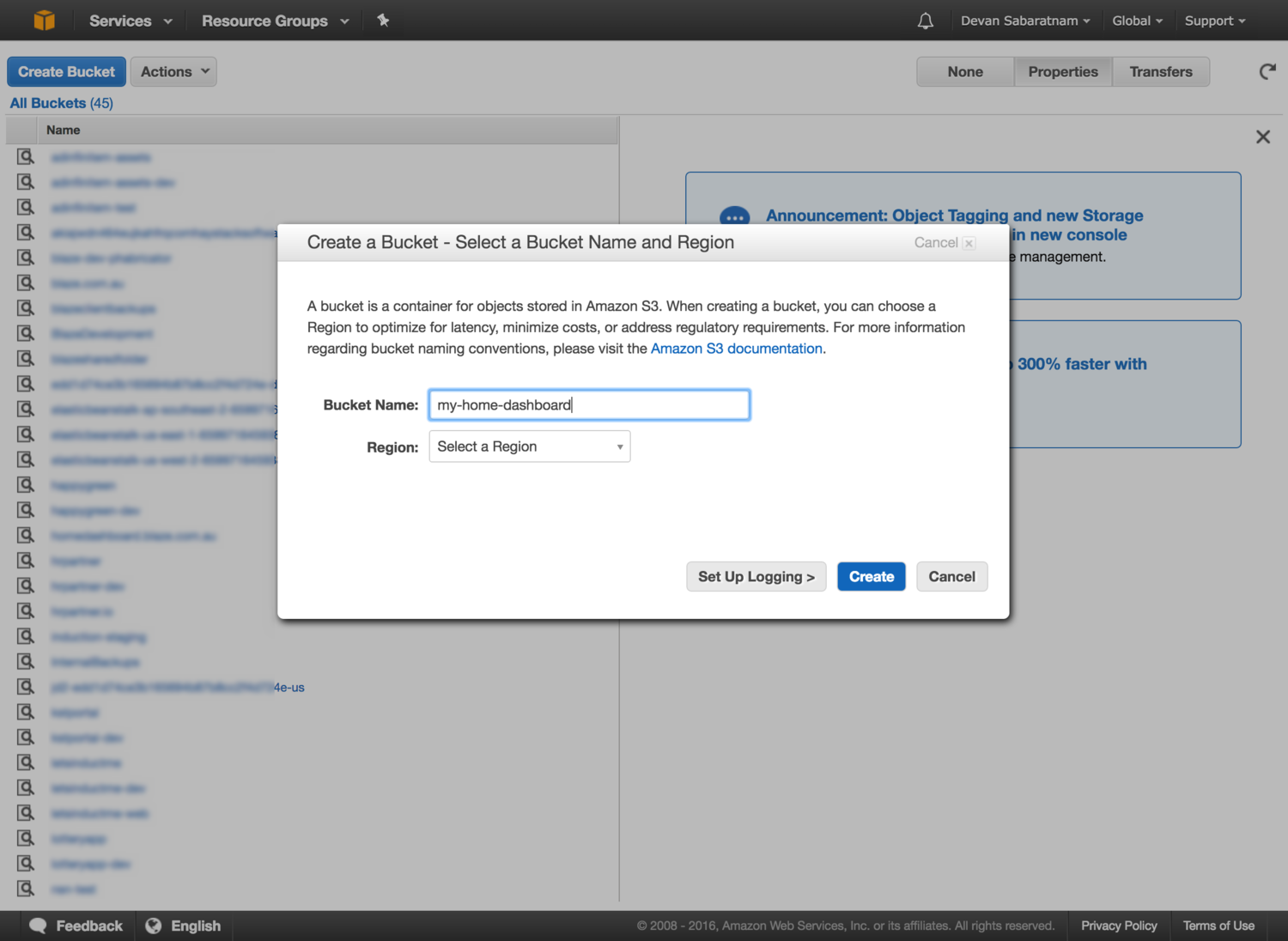Open the Select a Region dropdown
Viewport: 1288px width, 941px height.
[530, 446]
